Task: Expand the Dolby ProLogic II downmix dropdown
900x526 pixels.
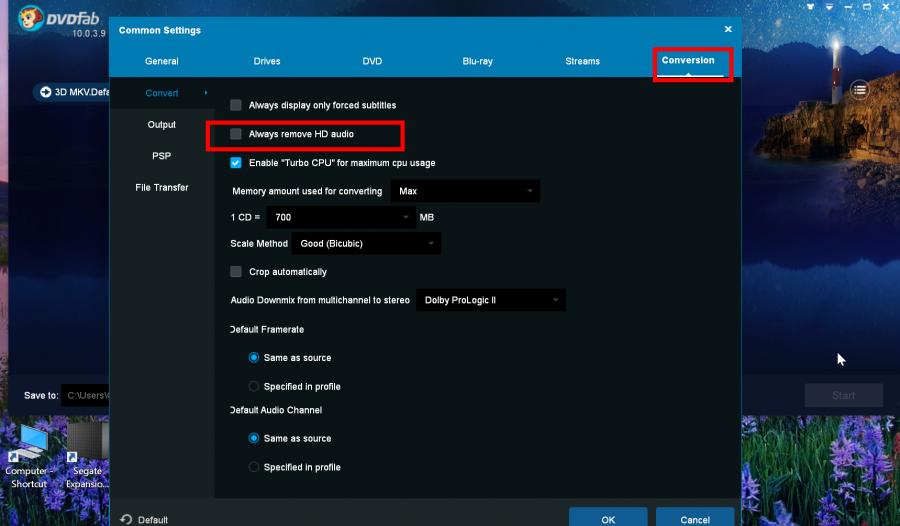Action: [x=491, y=300]
